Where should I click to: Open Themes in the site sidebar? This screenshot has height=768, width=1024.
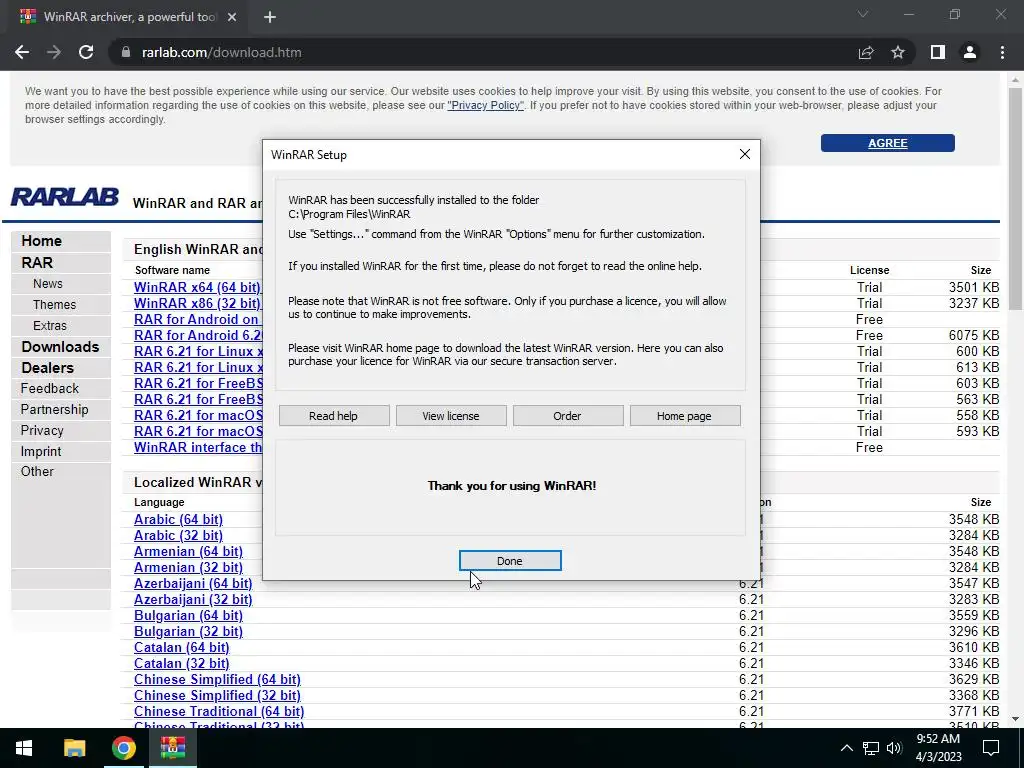54,304
